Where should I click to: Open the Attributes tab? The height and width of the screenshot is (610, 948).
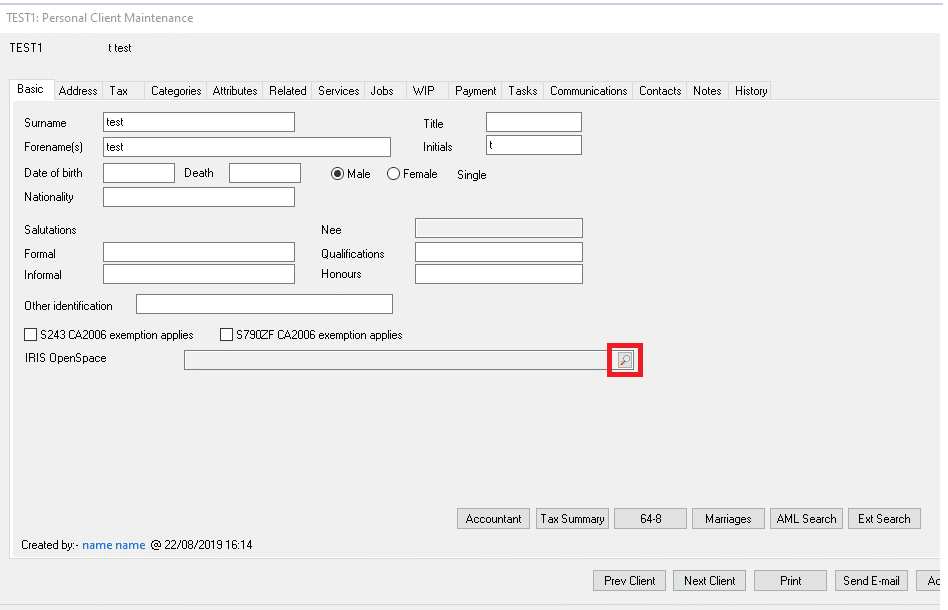click(x=234, y=90)
